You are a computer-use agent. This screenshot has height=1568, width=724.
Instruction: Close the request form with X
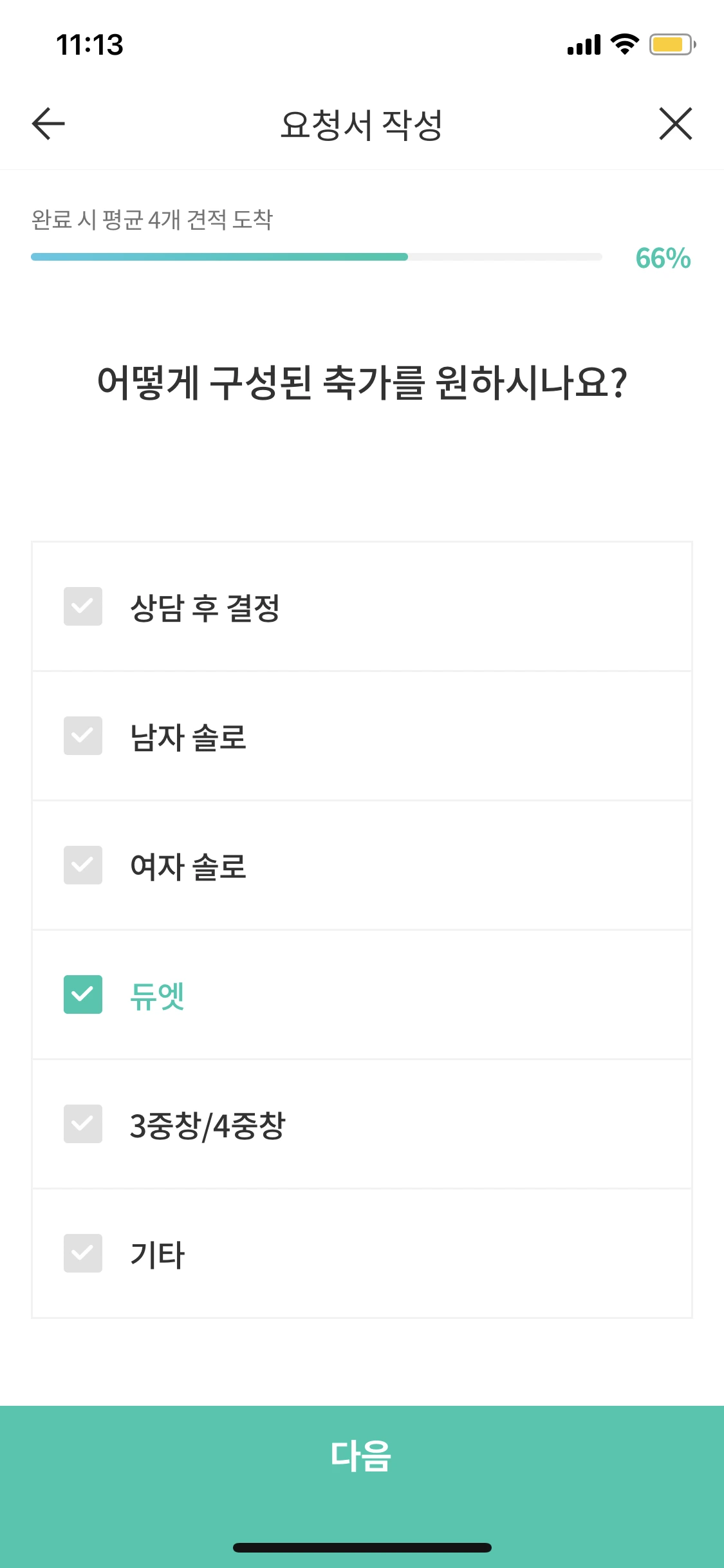click(676, 124)
